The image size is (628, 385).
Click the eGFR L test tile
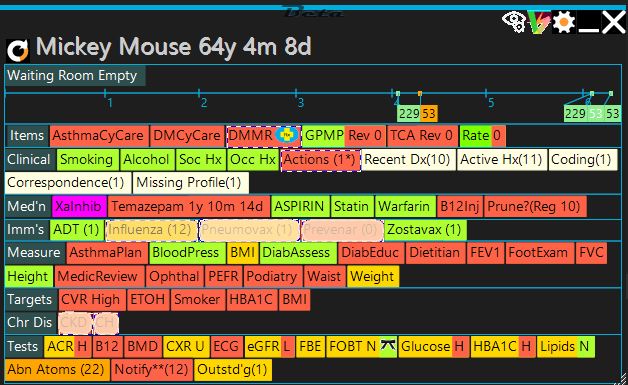click(x=269, y=346)
